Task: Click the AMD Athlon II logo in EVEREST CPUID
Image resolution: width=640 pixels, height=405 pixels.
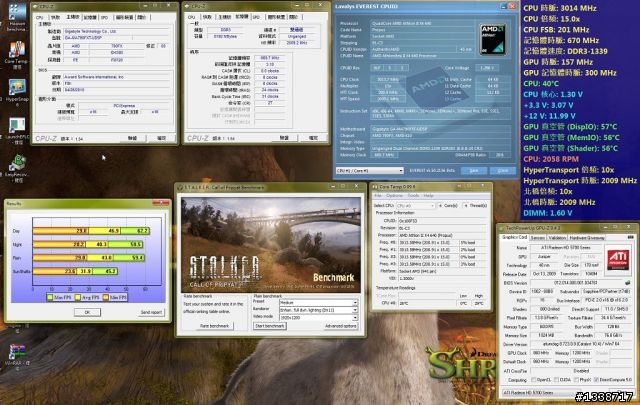Action: [x=493, y=39]
